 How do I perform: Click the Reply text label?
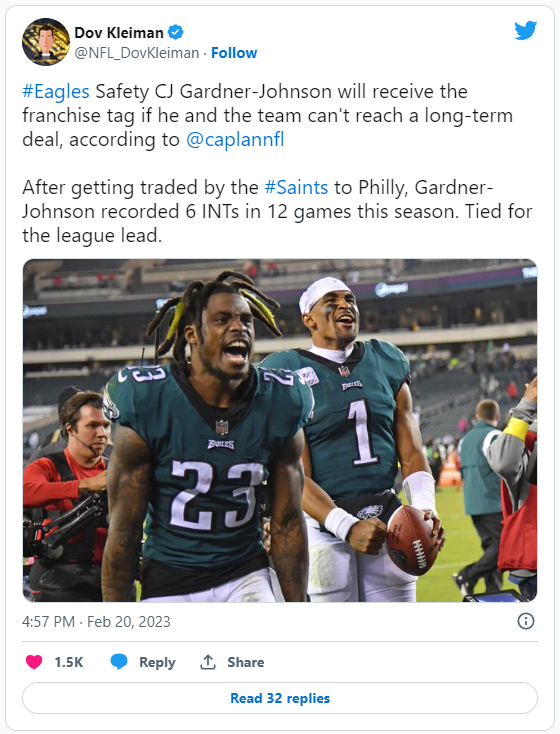[157, 662]
